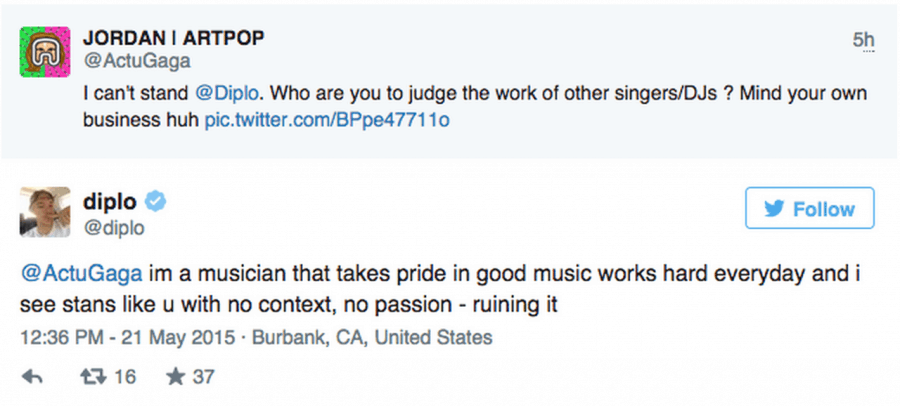Screen dimensions: 900x406
Task: Click the reply arrow icon
Action: (32, 376)
